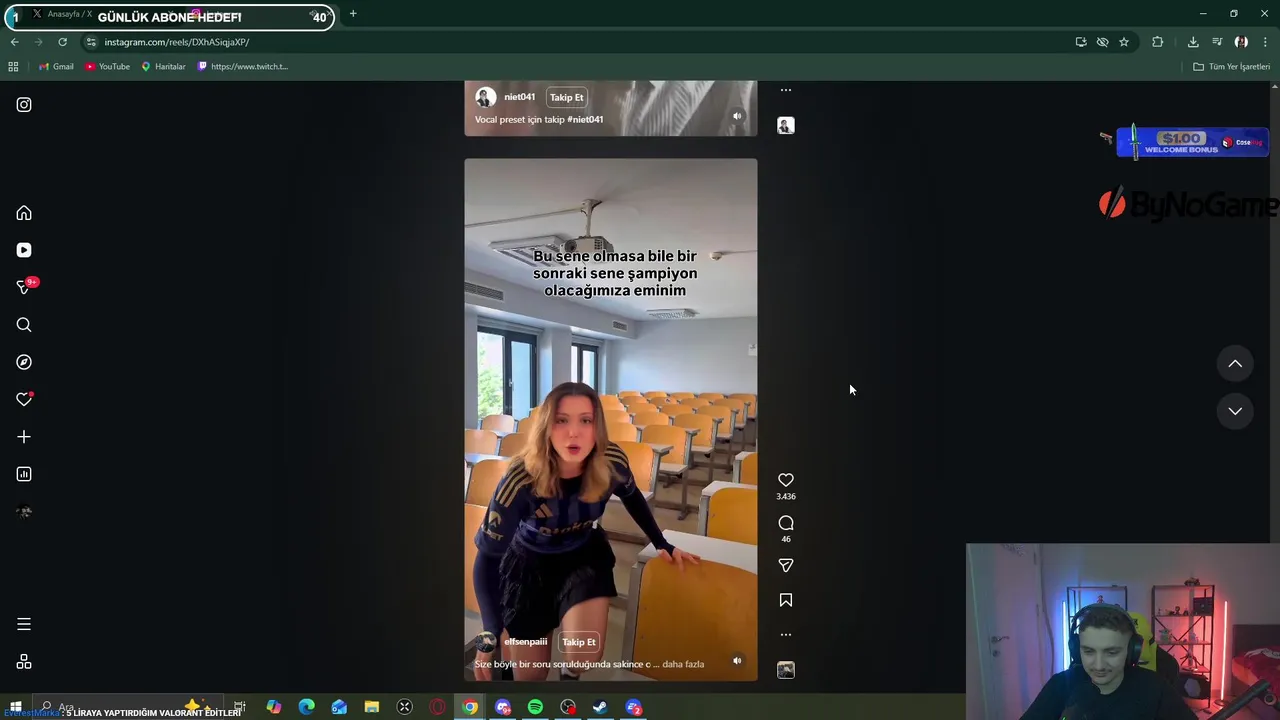Save the elfsenpaiii reel with bookmark
Viewport: 1280px width, 720px height.
pos(786,600)
